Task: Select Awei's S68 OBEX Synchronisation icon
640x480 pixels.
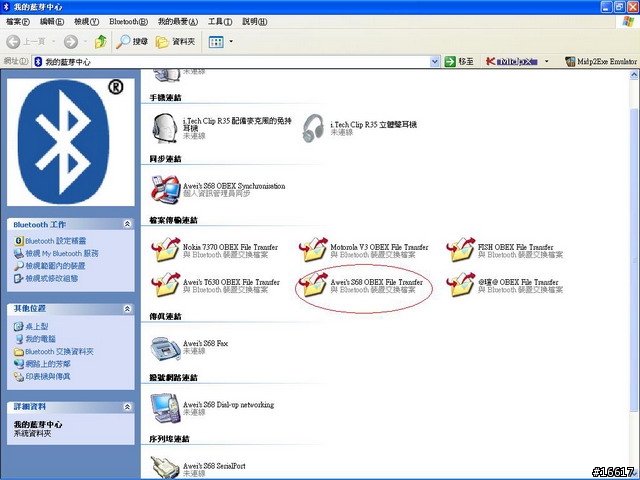Action: click(165, 190)
